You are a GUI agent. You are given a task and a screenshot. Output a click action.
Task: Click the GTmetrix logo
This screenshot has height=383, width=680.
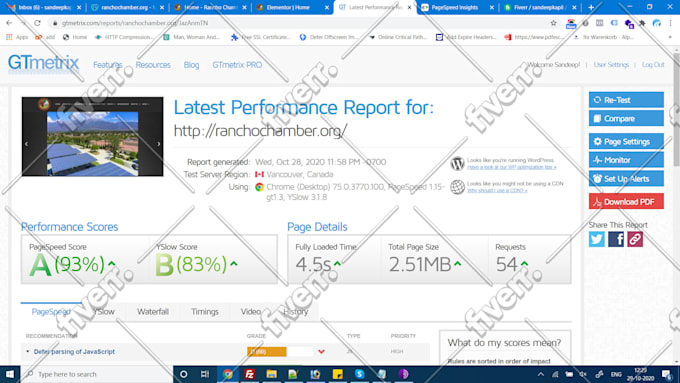43,63
